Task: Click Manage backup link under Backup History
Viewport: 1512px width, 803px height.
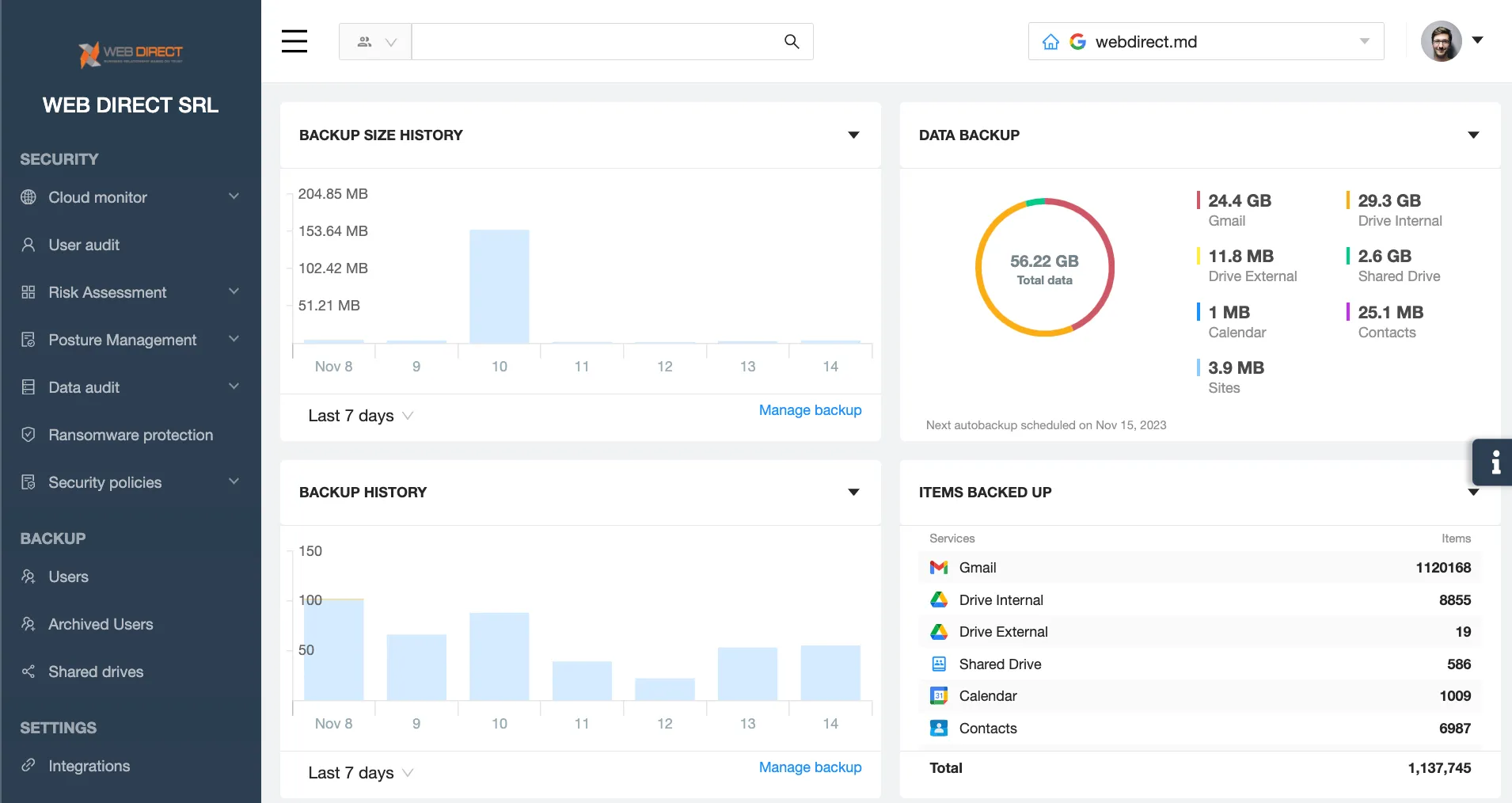Action: (x=810, y=767)
